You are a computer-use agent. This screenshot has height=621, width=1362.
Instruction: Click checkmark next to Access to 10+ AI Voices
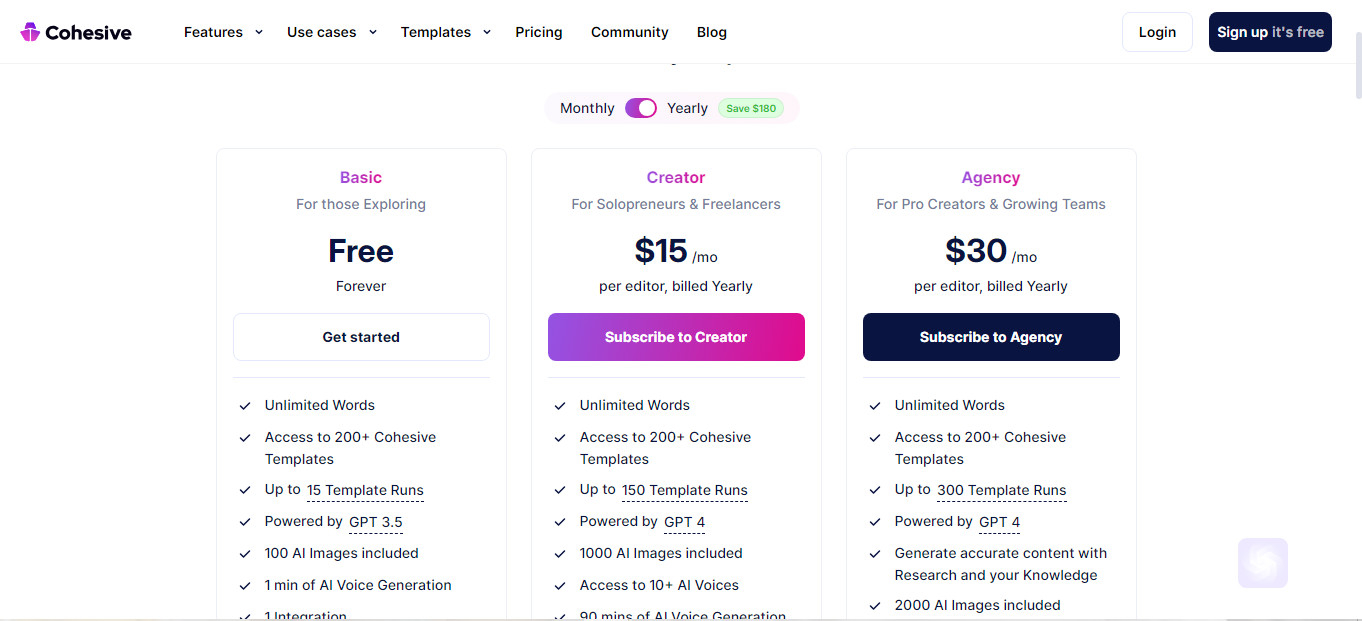[560, 586]
